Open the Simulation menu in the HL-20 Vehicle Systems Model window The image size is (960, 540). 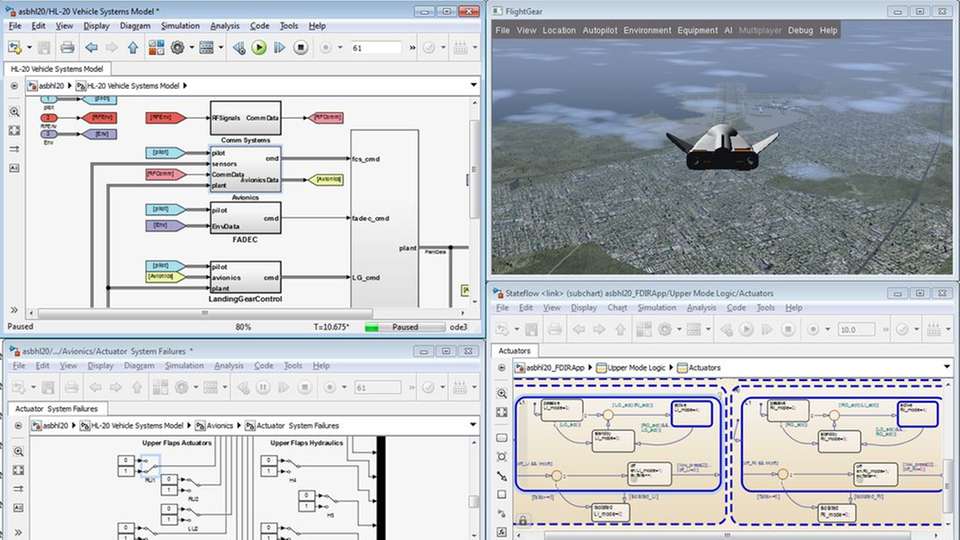pyautogui.click(x=180, y=26)
